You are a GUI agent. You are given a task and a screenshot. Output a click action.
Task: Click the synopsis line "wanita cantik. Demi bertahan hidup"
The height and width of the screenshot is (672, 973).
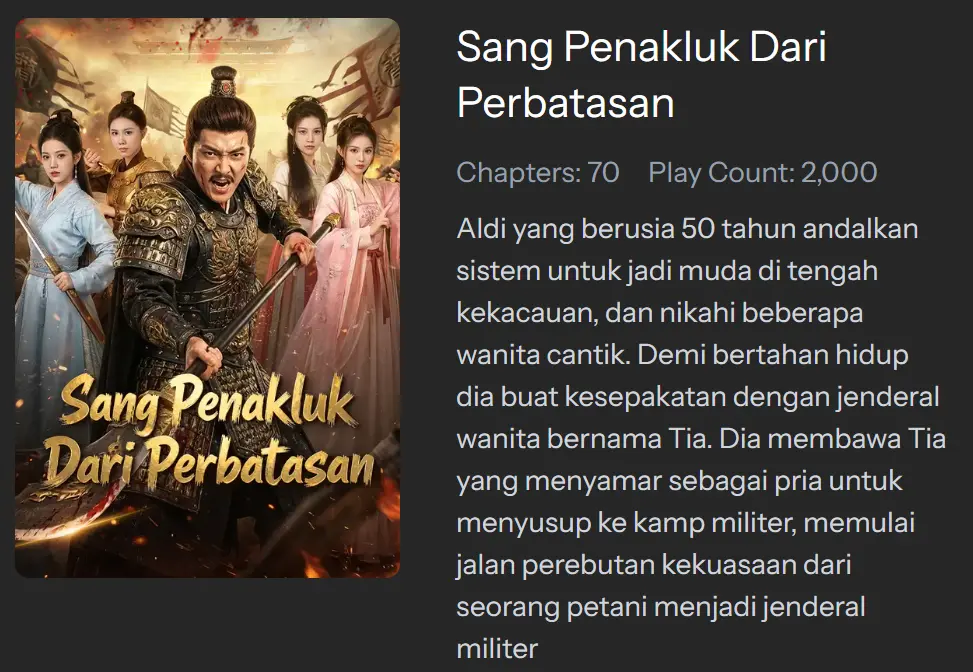[x=683, y=356]
